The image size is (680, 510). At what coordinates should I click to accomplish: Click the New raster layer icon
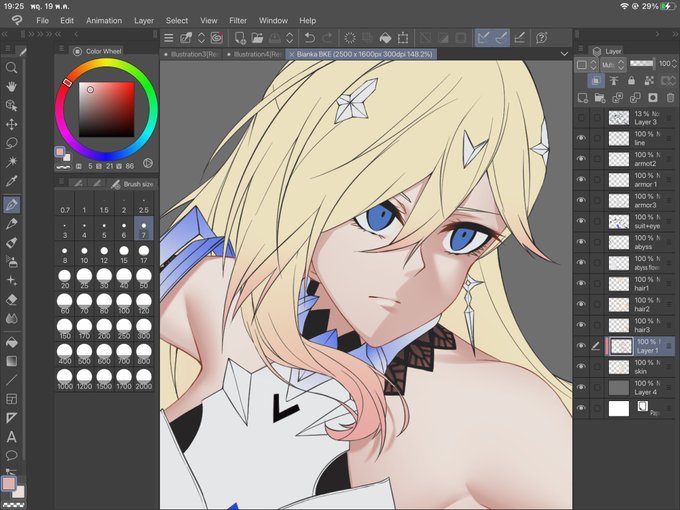(582, 98)
